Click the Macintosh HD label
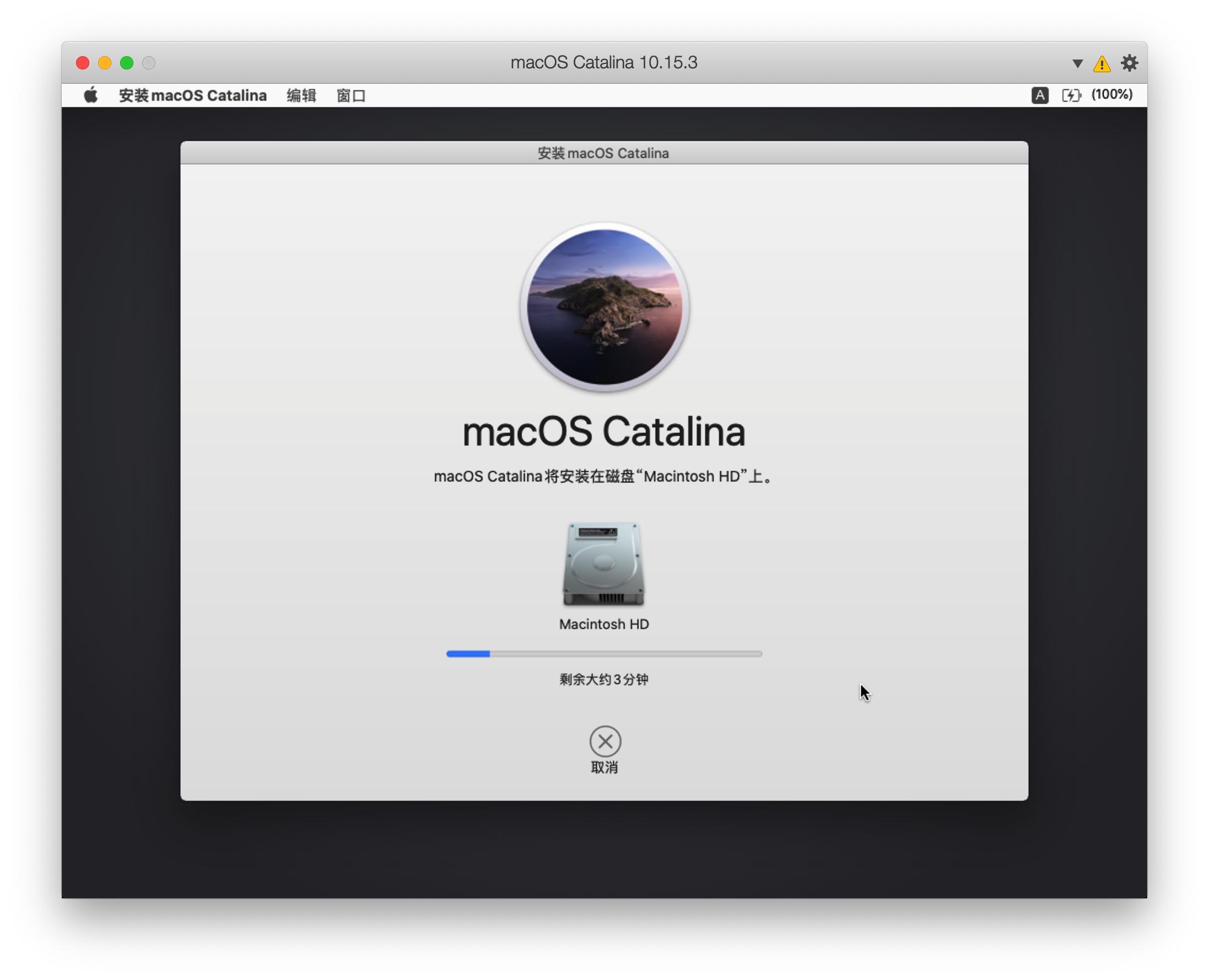1209x980 pixels. point(604,624)
